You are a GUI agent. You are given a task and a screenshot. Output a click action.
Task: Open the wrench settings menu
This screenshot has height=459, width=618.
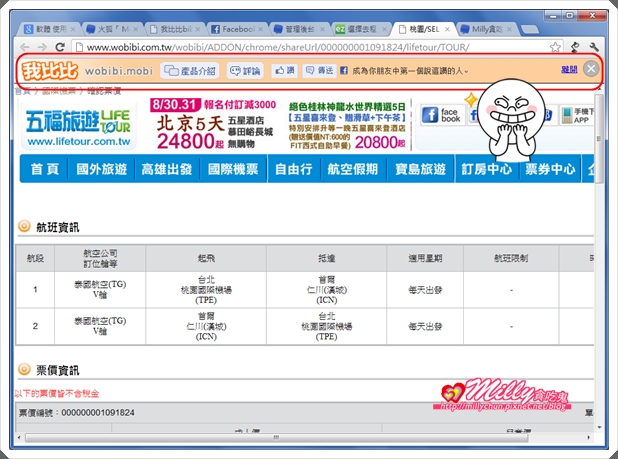point(594,47)
